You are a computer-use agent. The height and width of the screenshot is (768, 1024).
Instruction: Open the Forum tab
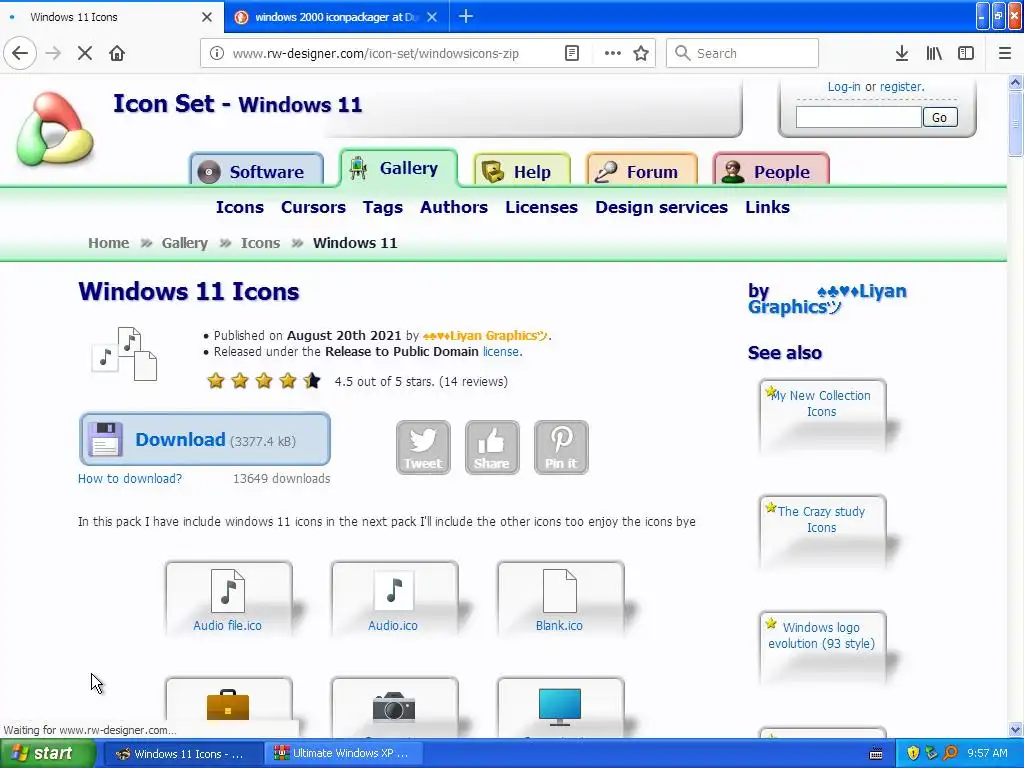tap(642, 171)
